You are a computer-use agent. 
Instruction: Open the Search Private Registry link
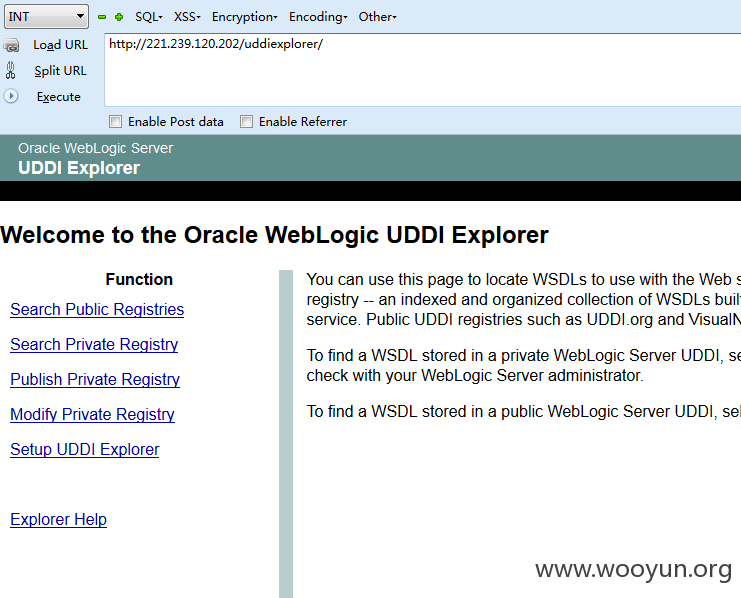pyautogui.click(x=94, y=344)
